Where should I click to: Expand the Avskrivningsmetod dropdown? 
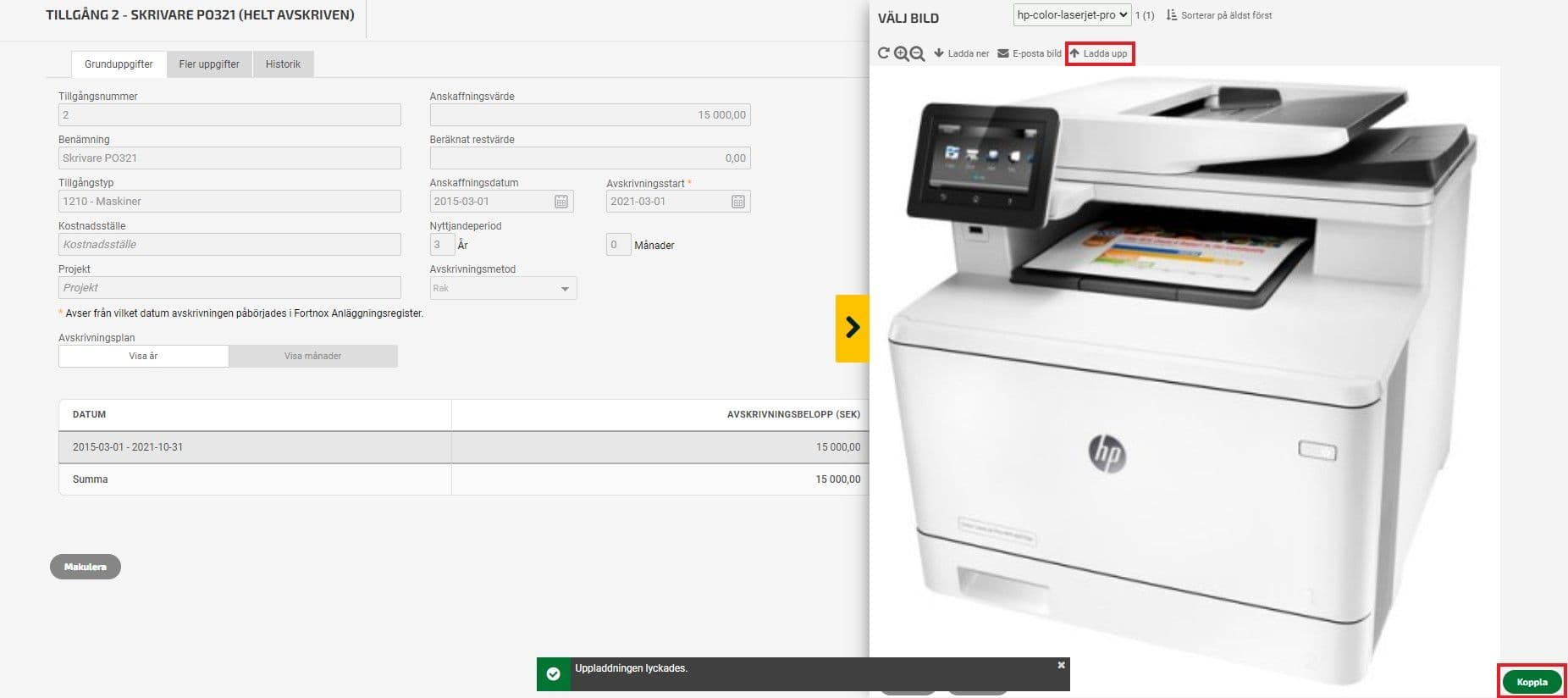pos(503,288)
